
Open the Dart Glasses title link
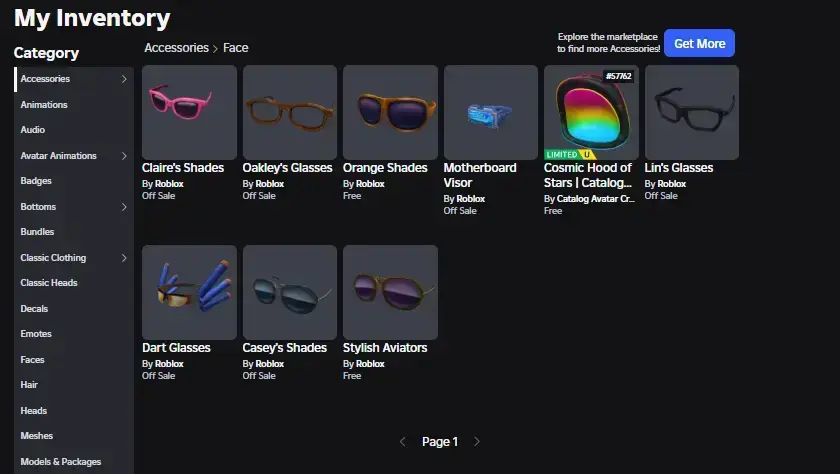(176, 348)
